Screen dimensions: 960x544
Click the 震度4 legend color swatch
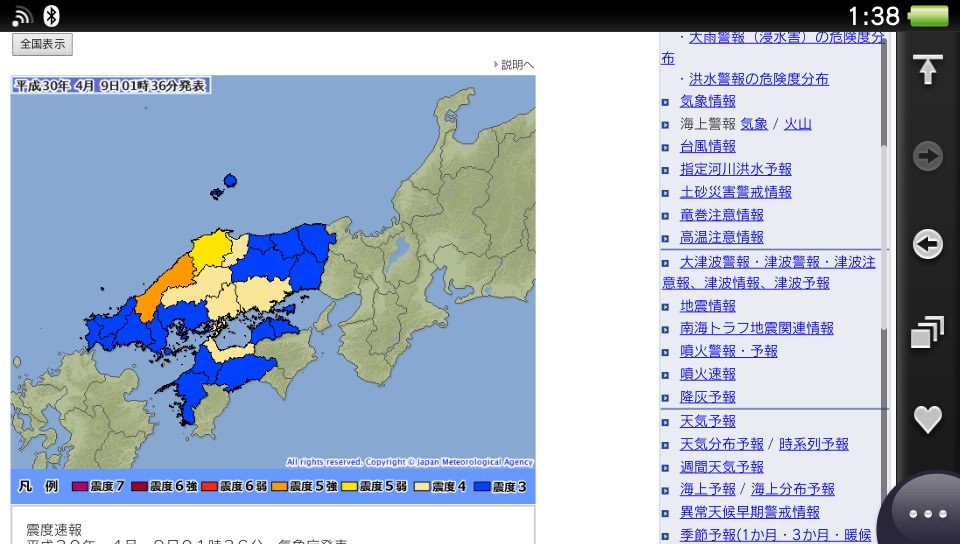422,487
